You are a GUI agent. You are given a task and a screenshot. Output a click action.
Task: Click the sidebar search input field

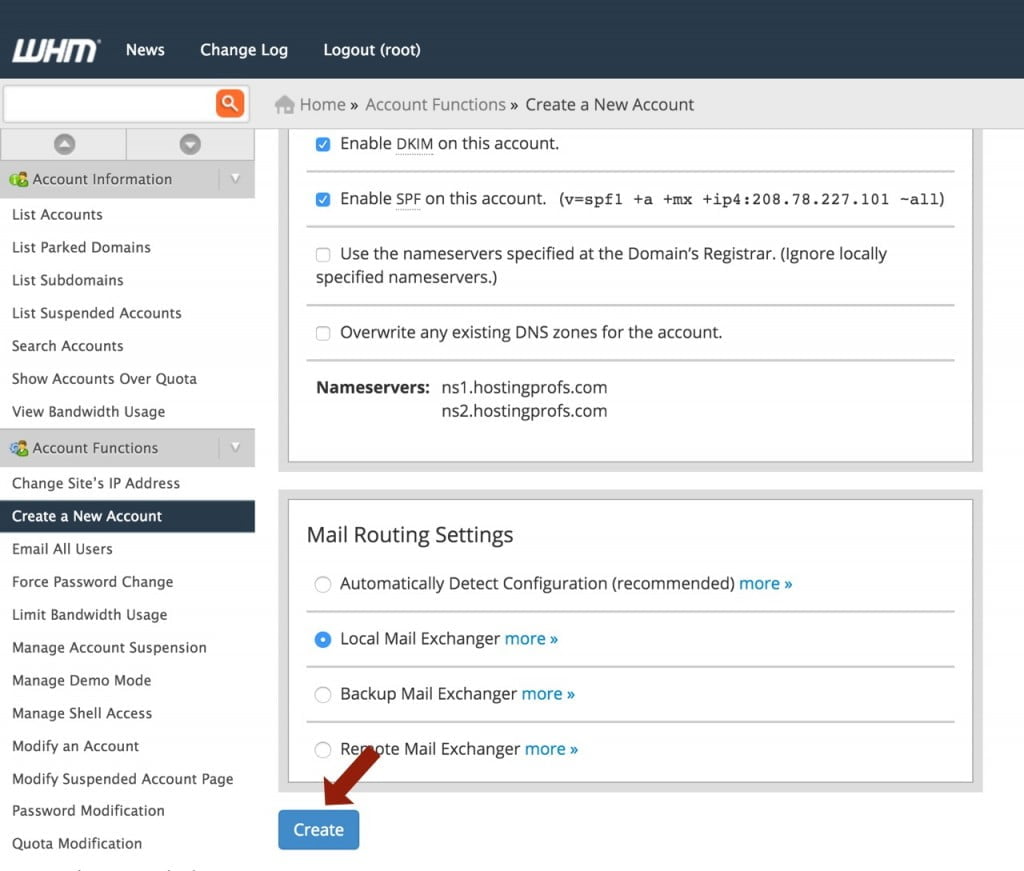110,103
